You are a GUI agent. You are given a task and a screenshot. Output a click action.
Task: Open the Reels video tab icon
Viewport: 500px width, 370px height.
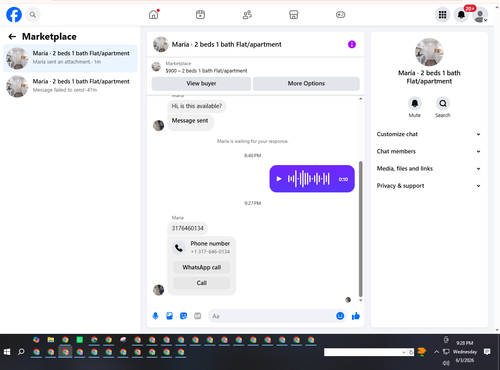pos(200,15)
